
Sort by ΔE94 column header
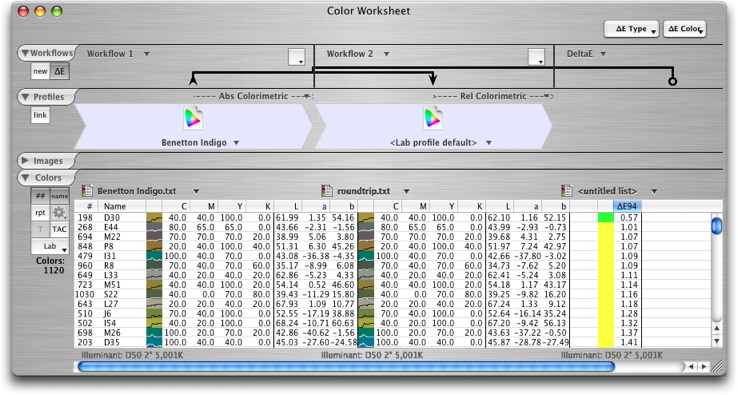[627, 206]
